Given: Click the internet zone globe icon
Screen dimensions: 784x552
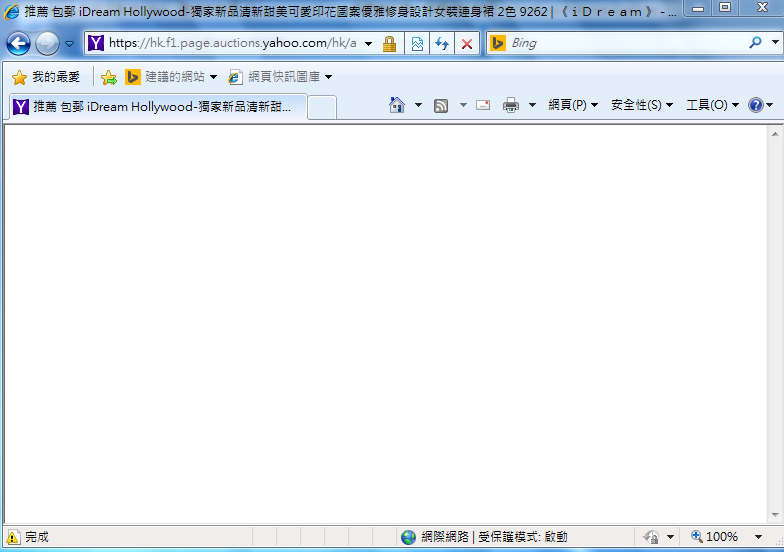Looking at the screenshot, I should [408, 538].
